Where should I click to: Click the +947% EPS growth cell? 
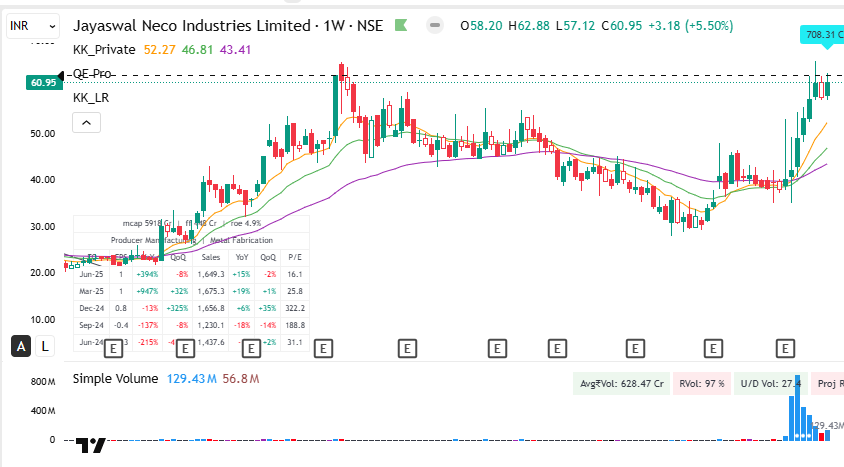click(x=147, y=291)
